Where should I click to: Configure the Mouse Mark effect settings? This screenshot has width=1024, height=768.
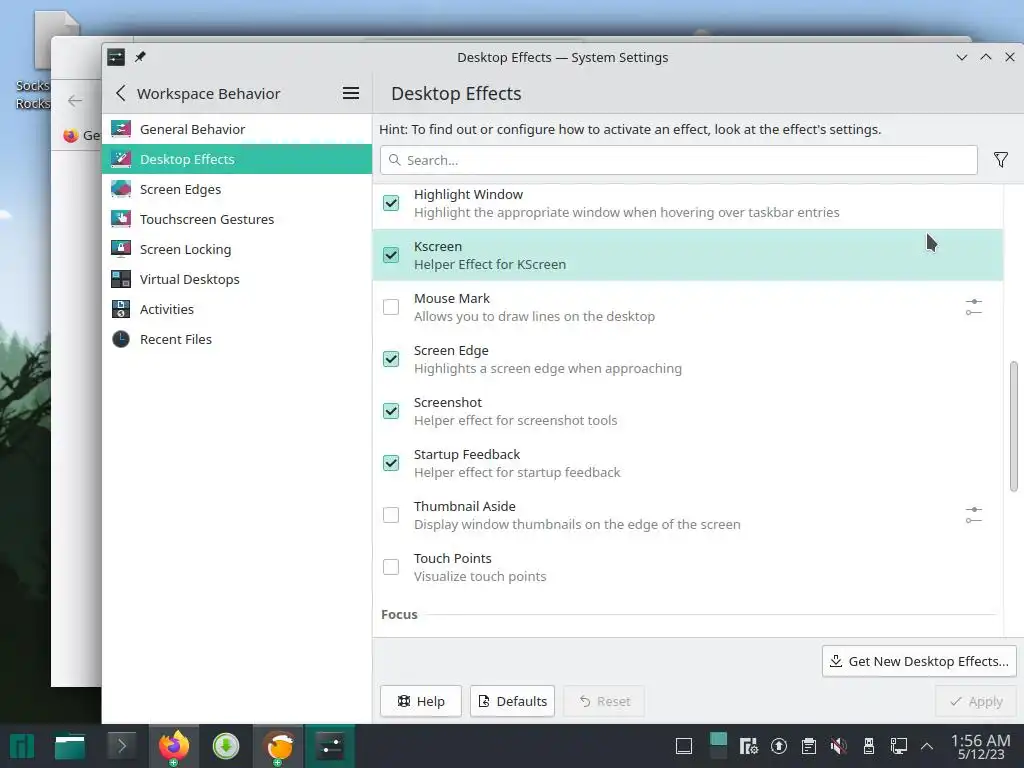click(974, 307)
